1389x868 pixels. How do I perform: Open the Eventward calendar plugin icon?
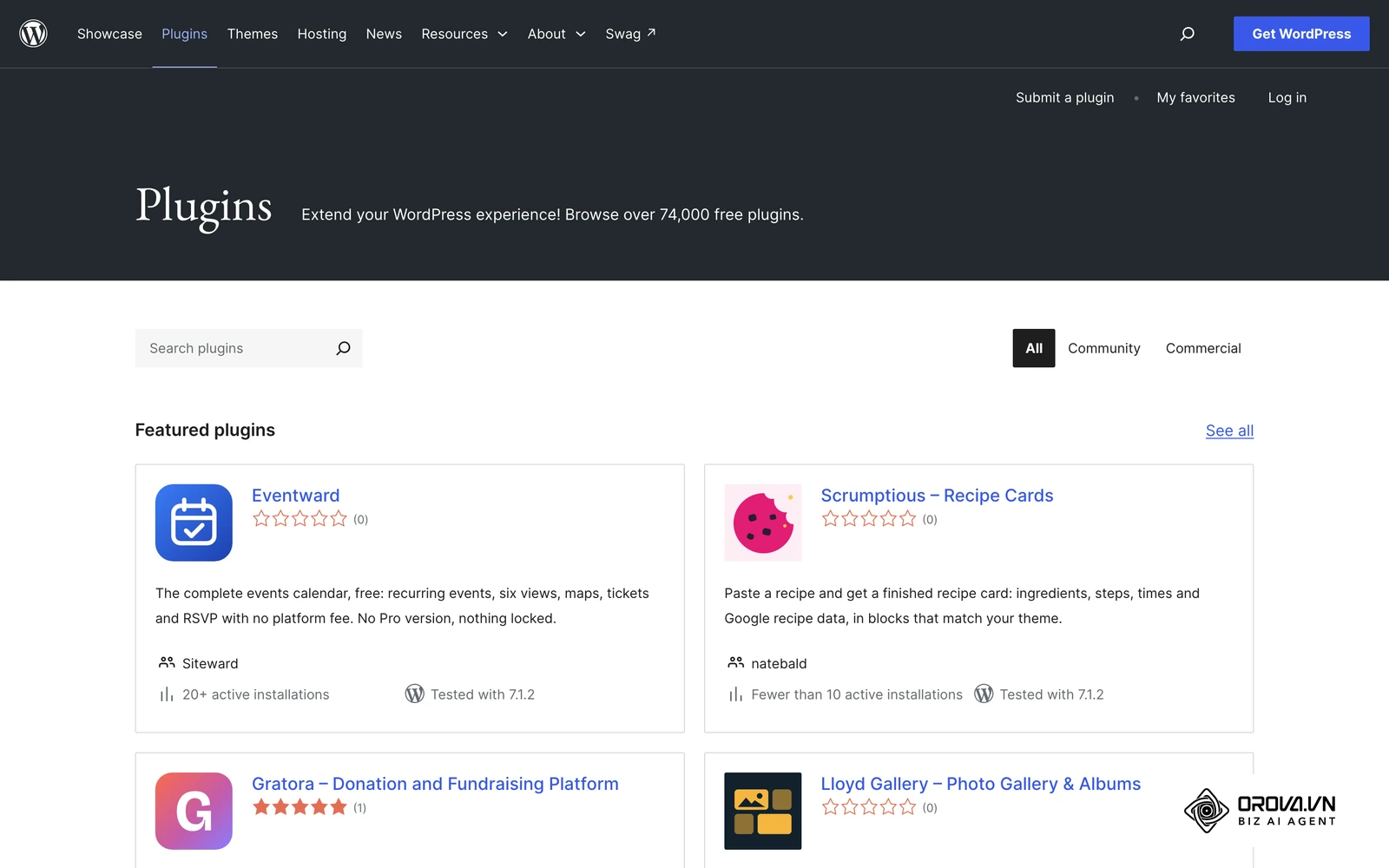194,523
